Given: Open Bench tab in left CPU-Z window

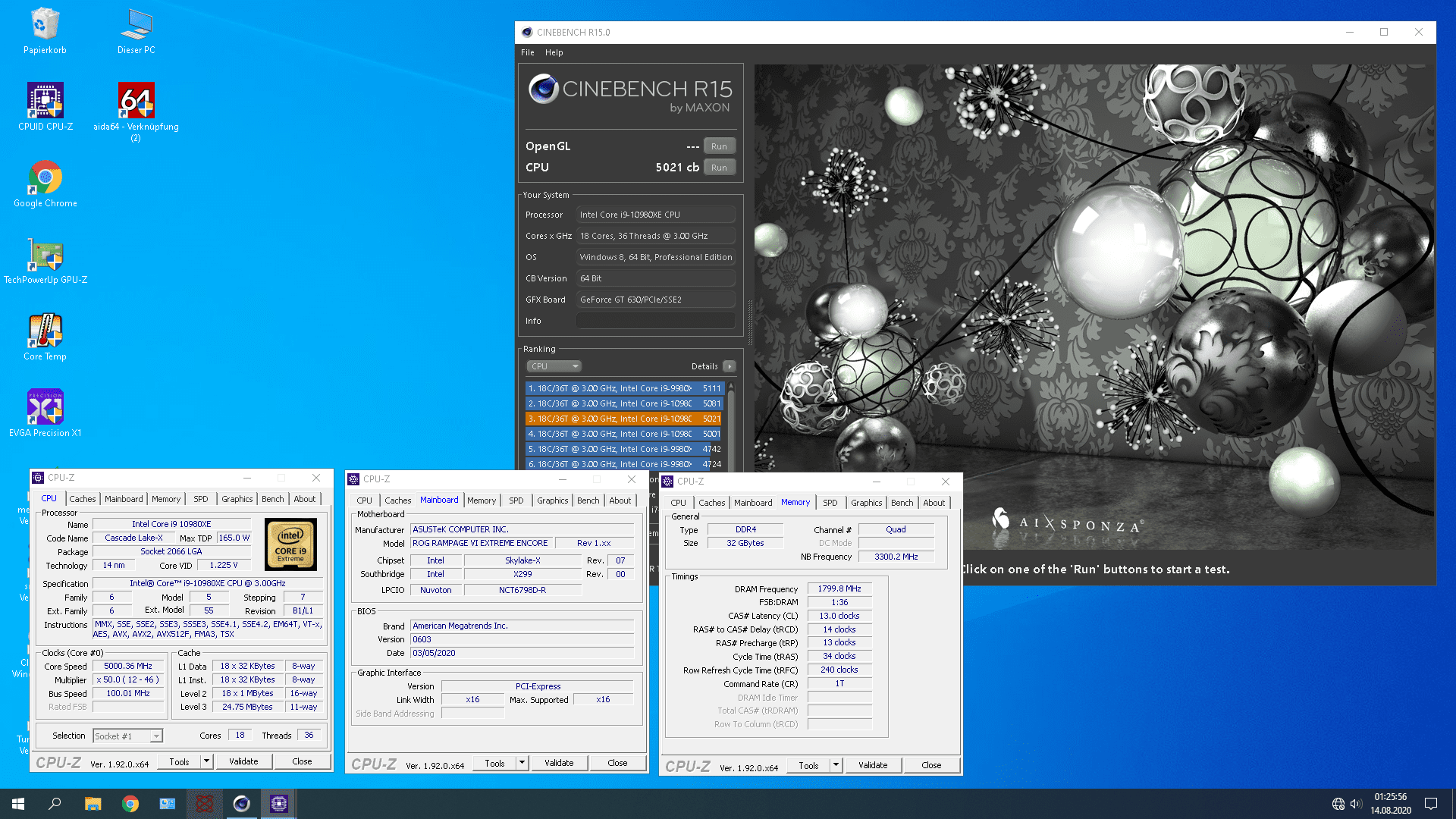Looking at the screenshot, I should click(273, 499).
